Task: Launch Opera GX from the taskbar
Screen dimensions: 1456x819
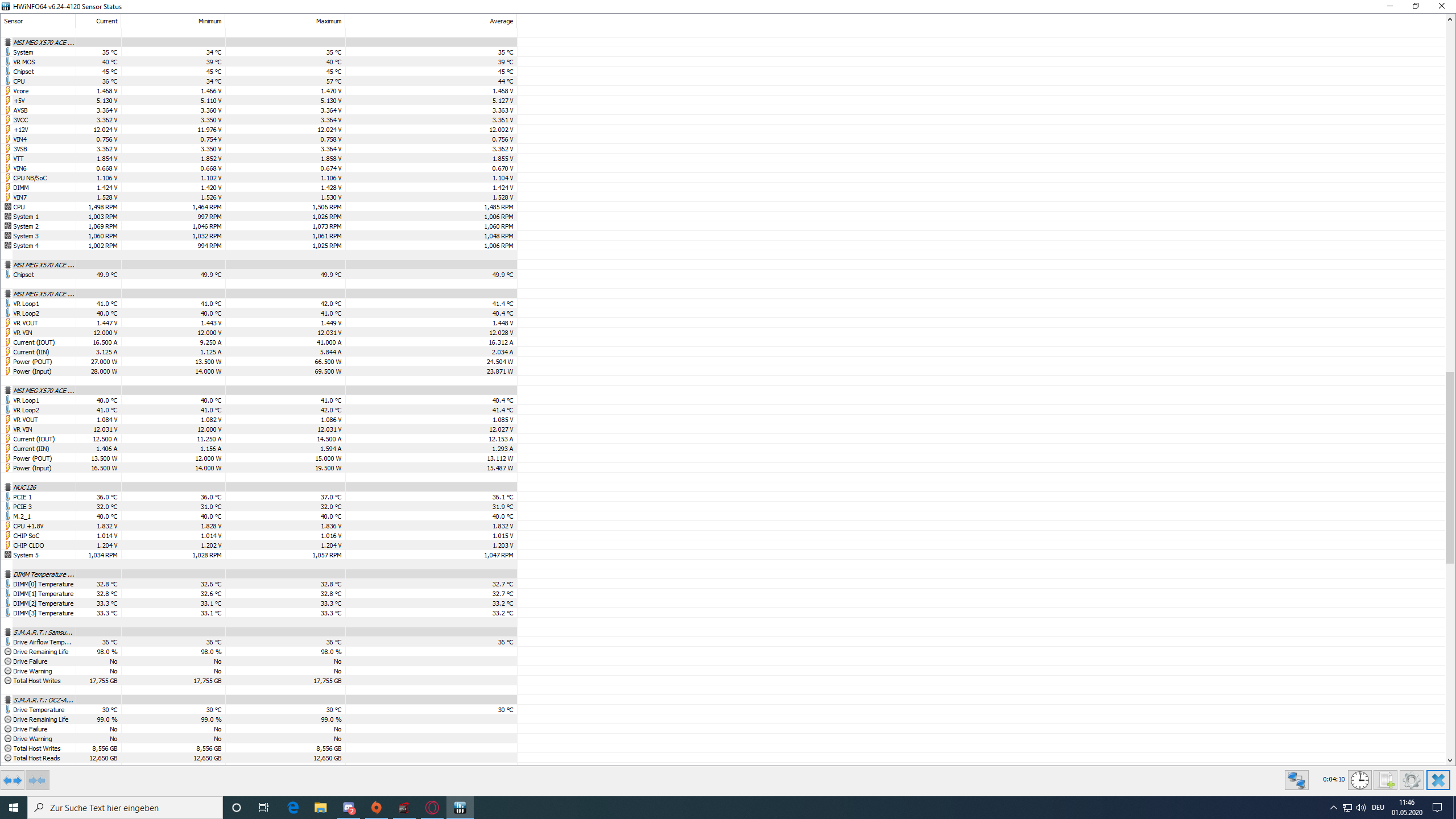Action: tap(432, 808)
